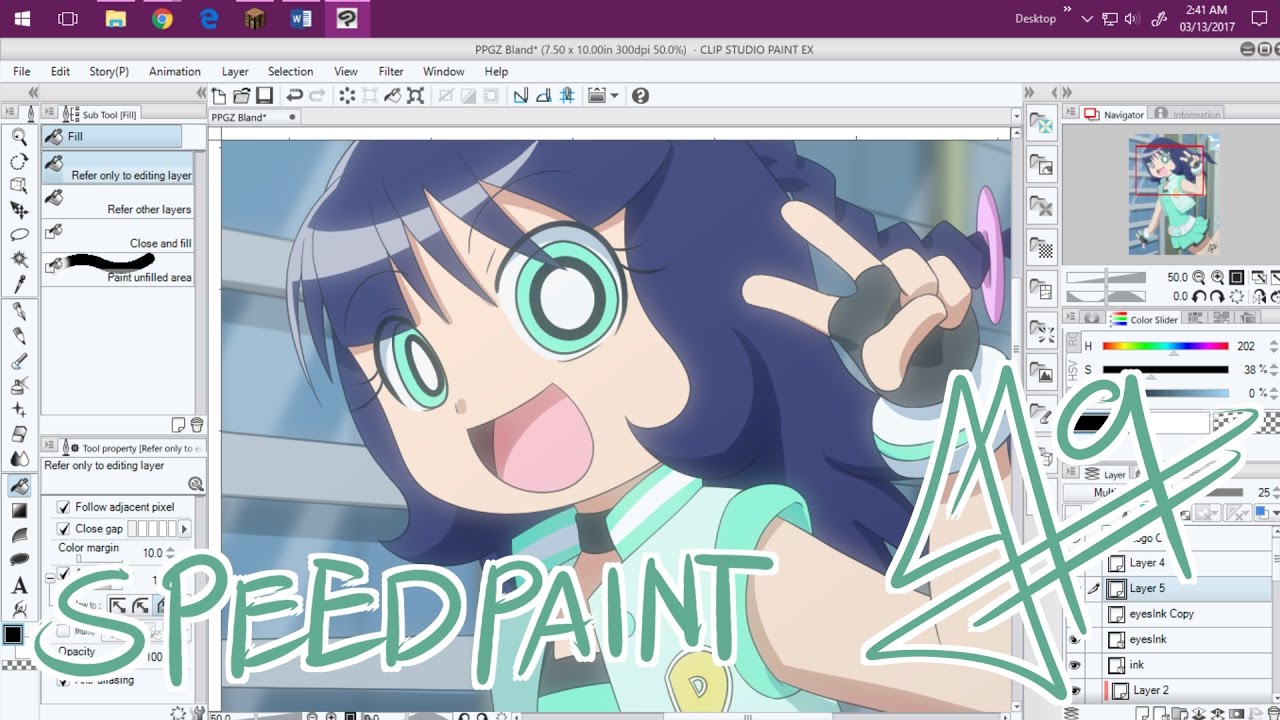1280x720 pixels.
Task: Select the Text tool
Action: click(19, 586)
